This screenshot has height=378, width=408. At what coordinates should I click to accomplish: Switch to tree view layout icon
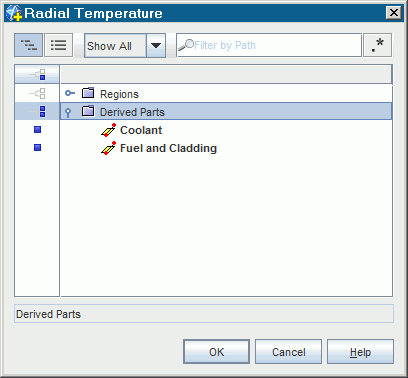pos(28,45)
